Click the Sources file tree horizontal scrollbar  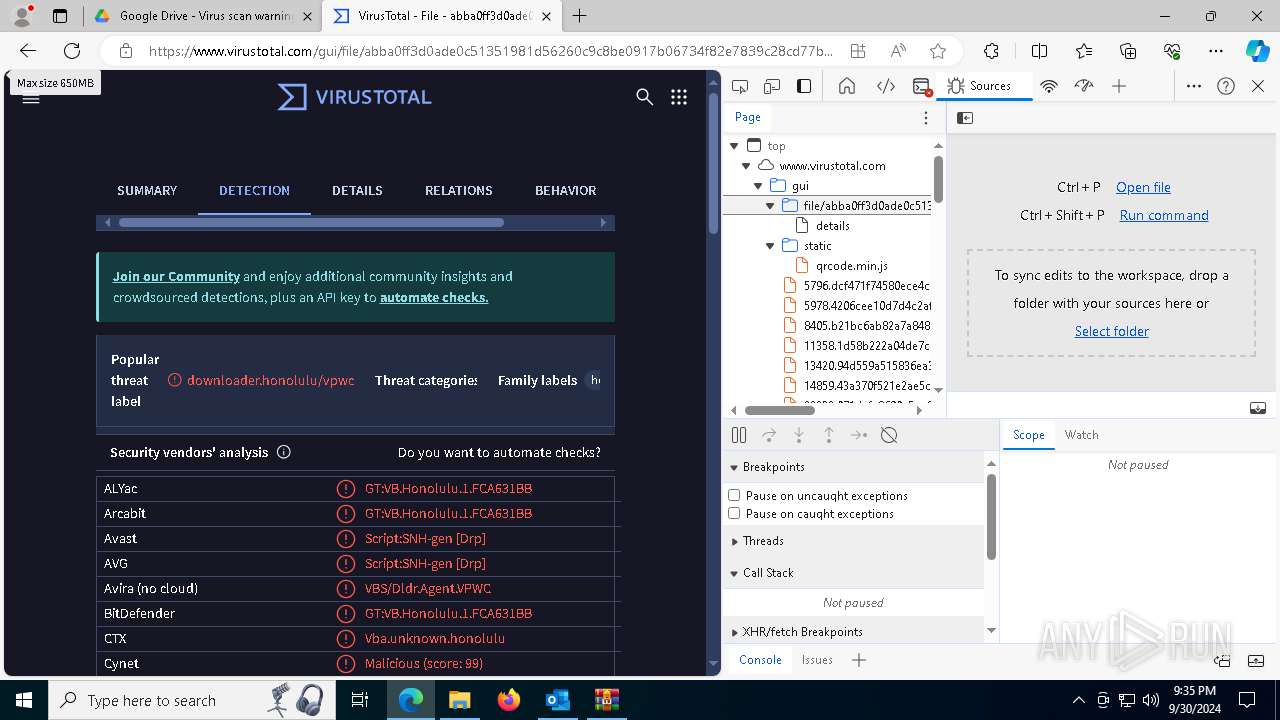coord(780,410)
